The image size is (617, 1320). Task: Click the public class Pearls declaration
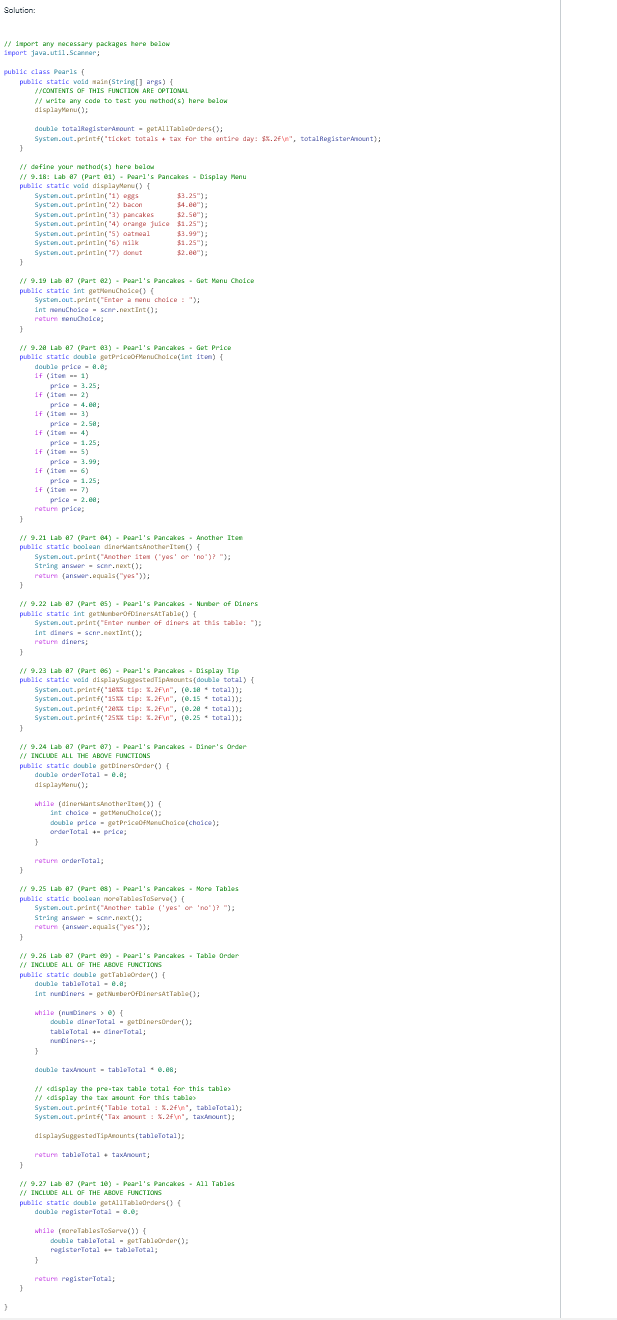click(41, 72)
